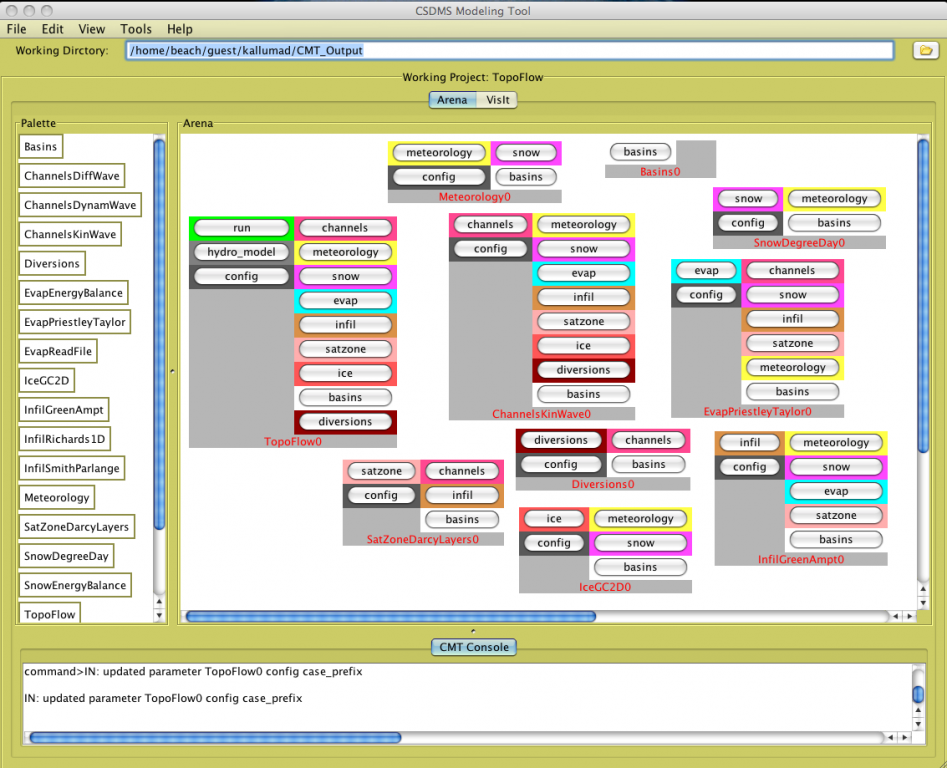Click the basins port on Basins0
Image resolution: width=947 pixels, height=768 pixels.
(640, 152)
